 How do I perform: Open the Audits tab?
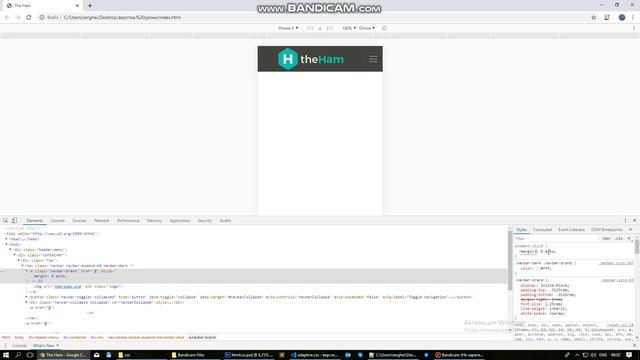[x=225, y=220]
